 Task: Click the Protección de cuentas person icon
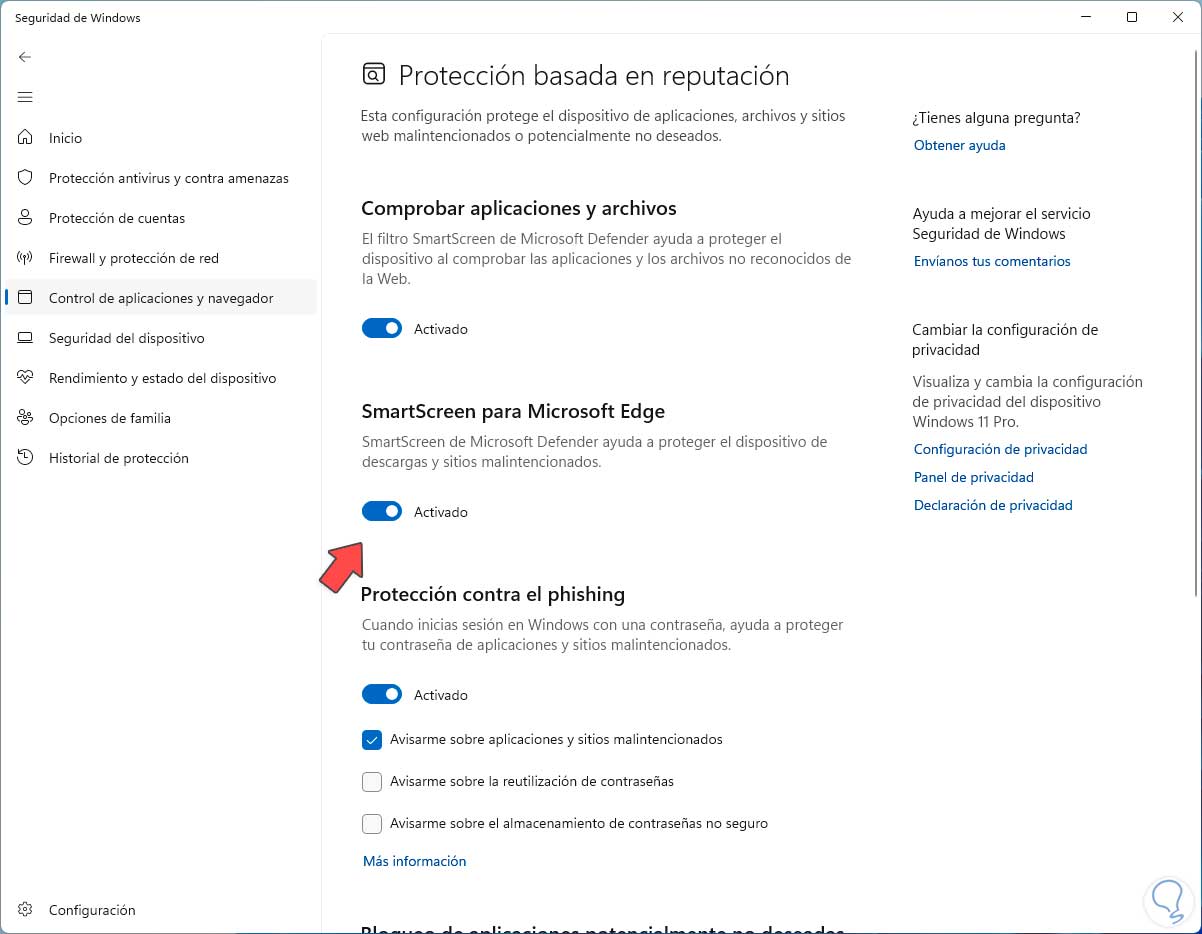[x=26, y=218]
